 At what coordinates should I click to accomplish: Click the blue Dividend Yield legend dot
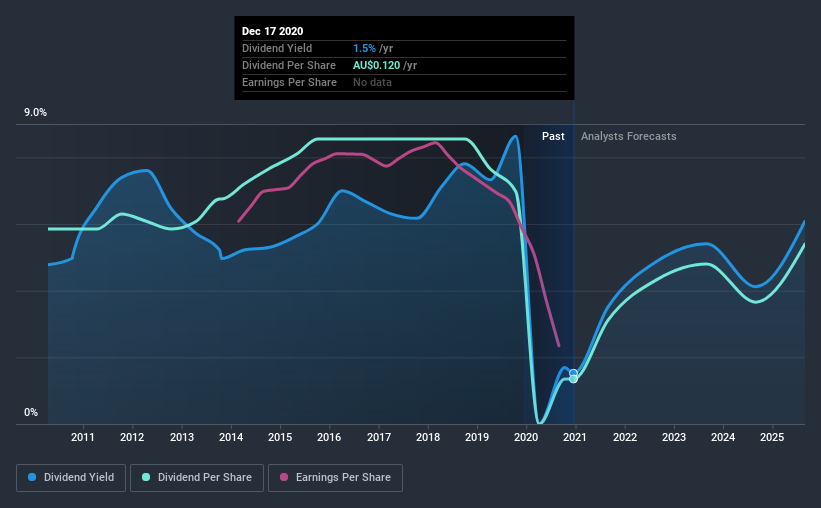point(32,477)
